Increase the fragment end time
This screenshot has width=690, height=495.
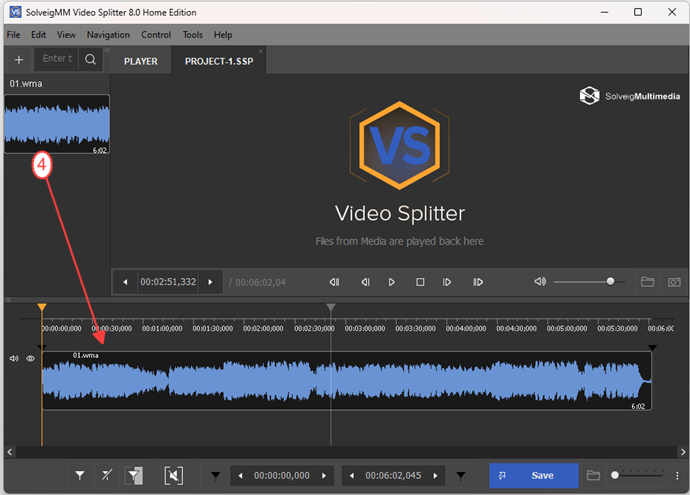[436, 476]
